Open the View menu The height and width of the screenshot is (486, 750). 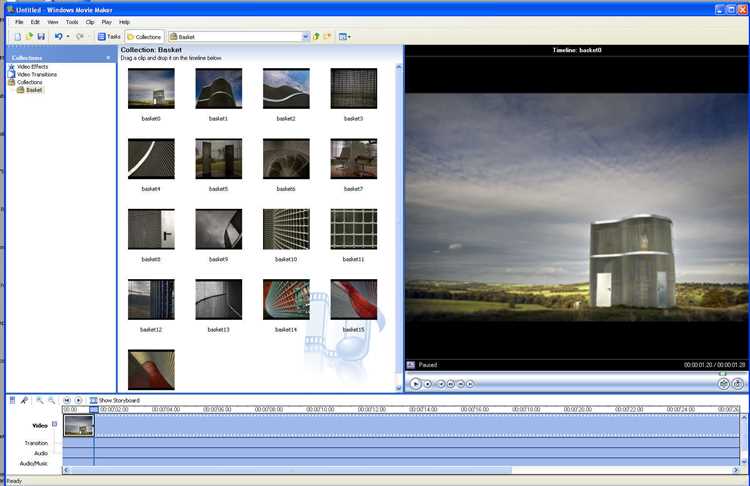coord(53,22)
